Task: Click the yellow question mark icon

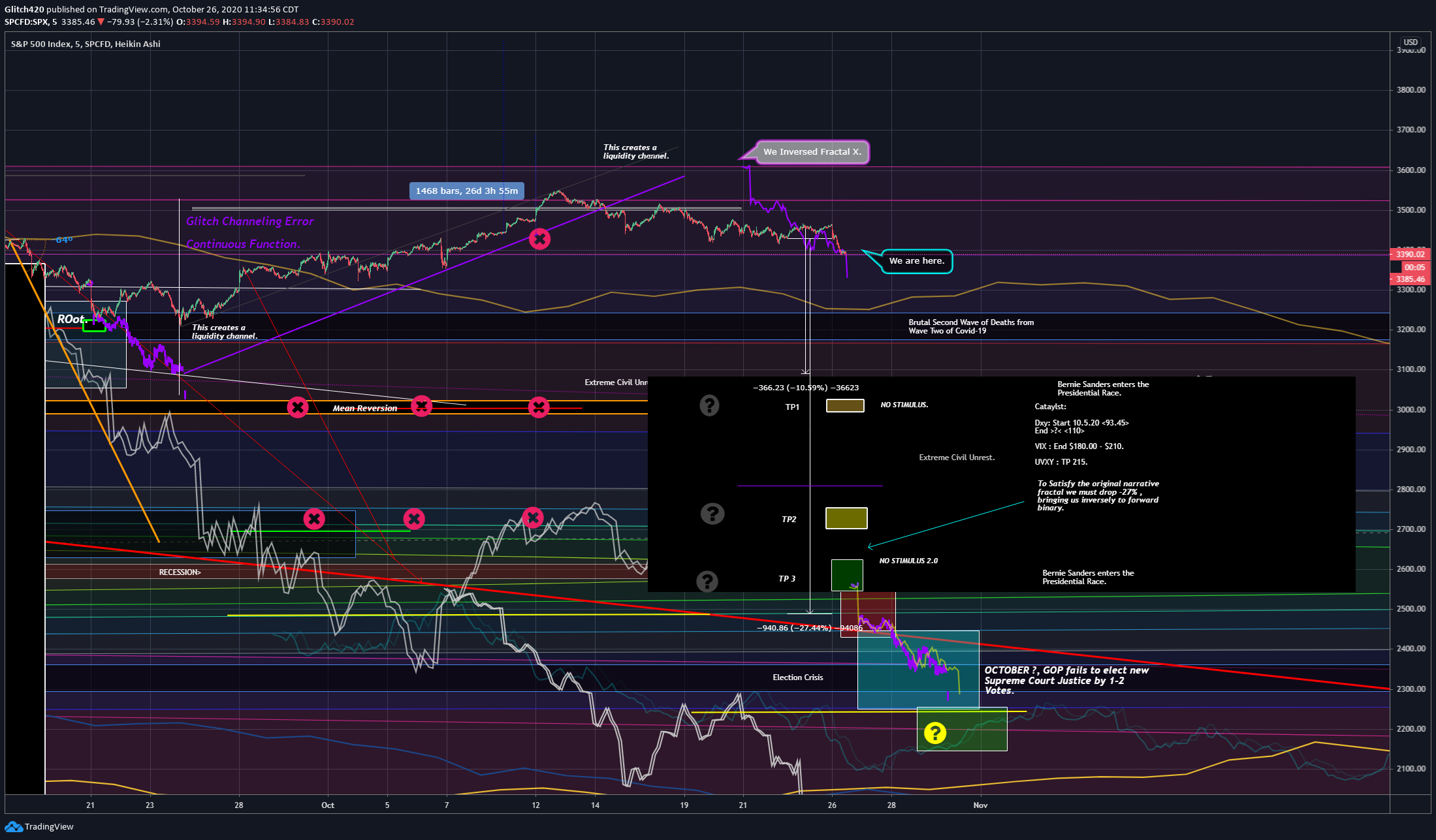Action: point(935,733)
